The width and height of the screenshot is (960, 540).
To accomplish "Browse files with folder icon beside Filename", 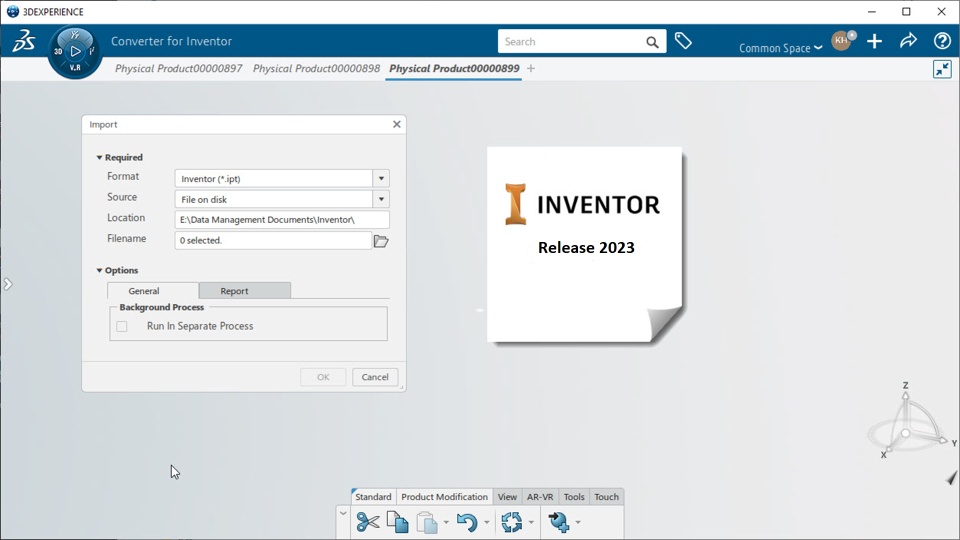I will [x=381, y=241].
